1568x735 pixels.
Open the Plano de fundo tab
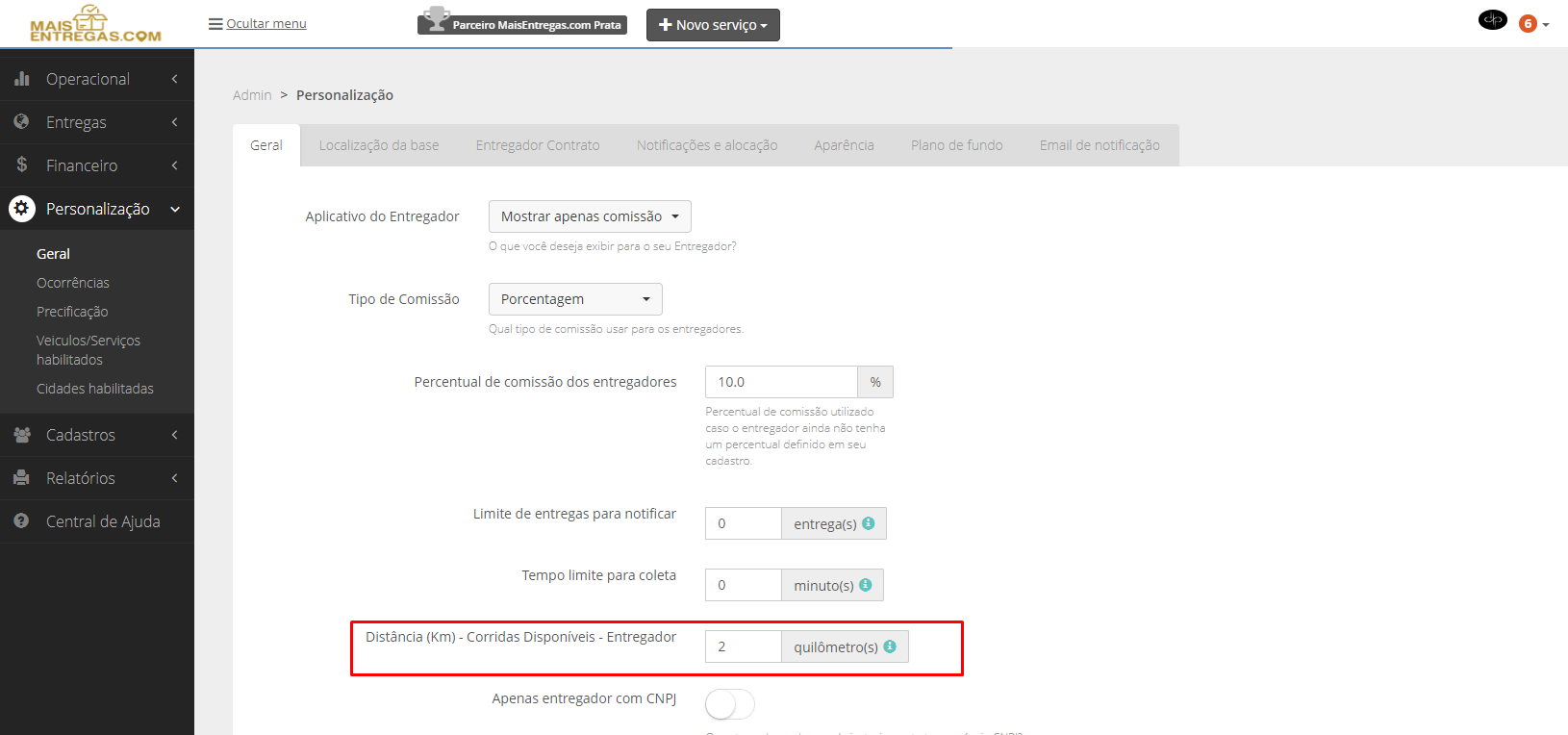pos(957,145)
